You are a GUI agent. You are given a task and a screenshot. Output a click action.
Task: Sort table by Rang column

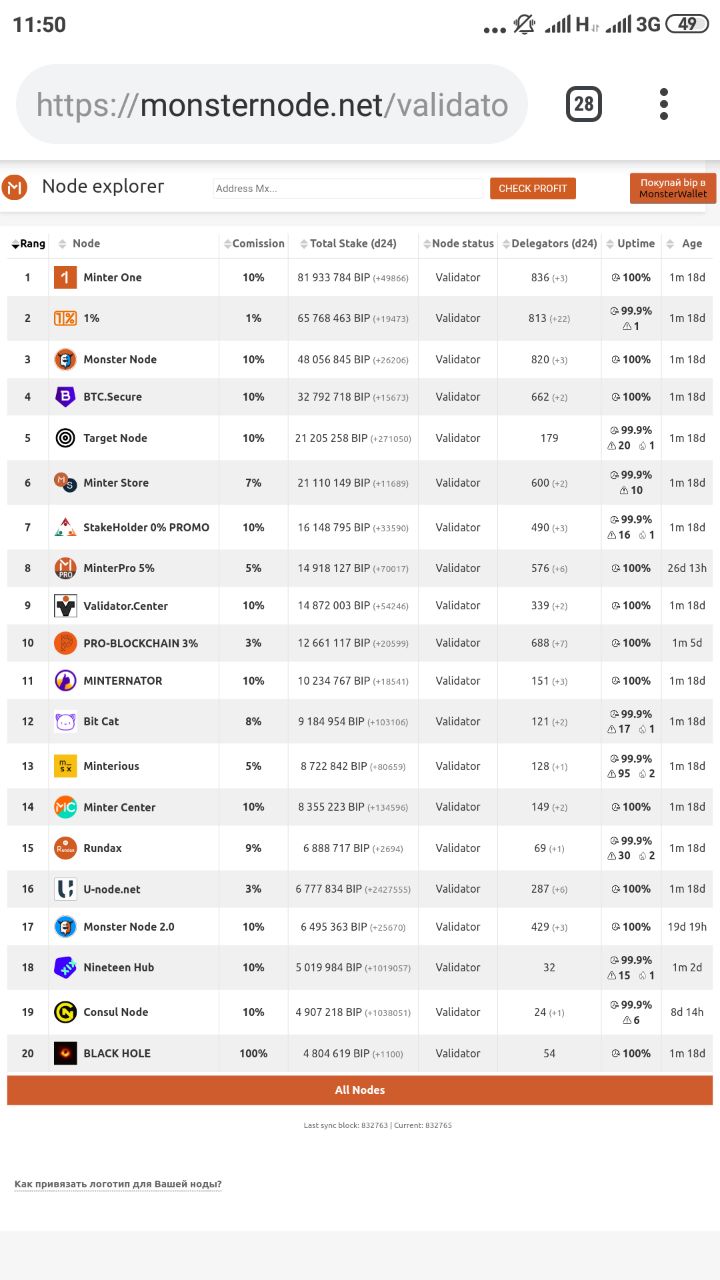click(28, 244)
